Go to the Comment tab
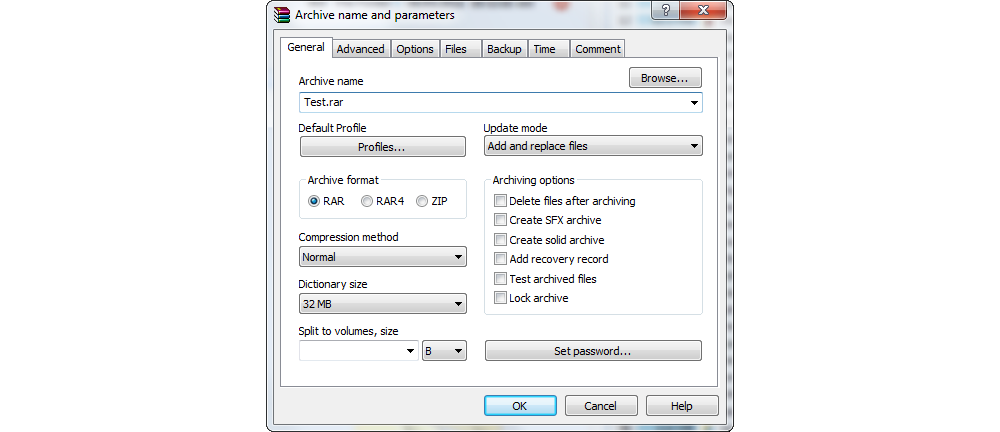Image resolution: width=1000 pixels, height=432 pixels. tap(598, 49)
